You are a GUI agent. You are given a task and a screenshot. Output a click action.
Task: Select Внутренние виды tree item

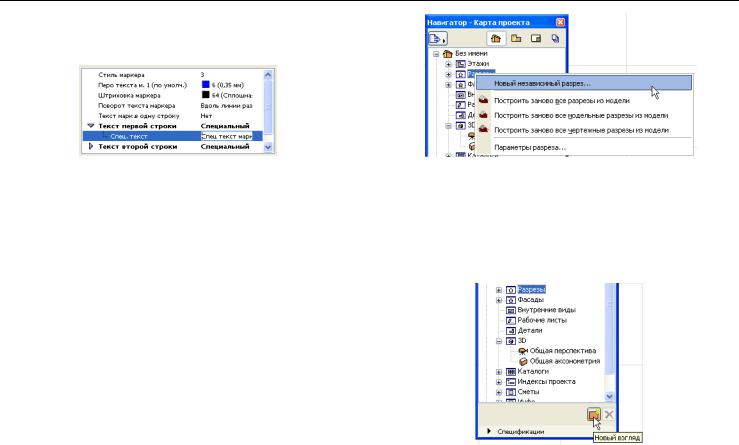[546, 310]
